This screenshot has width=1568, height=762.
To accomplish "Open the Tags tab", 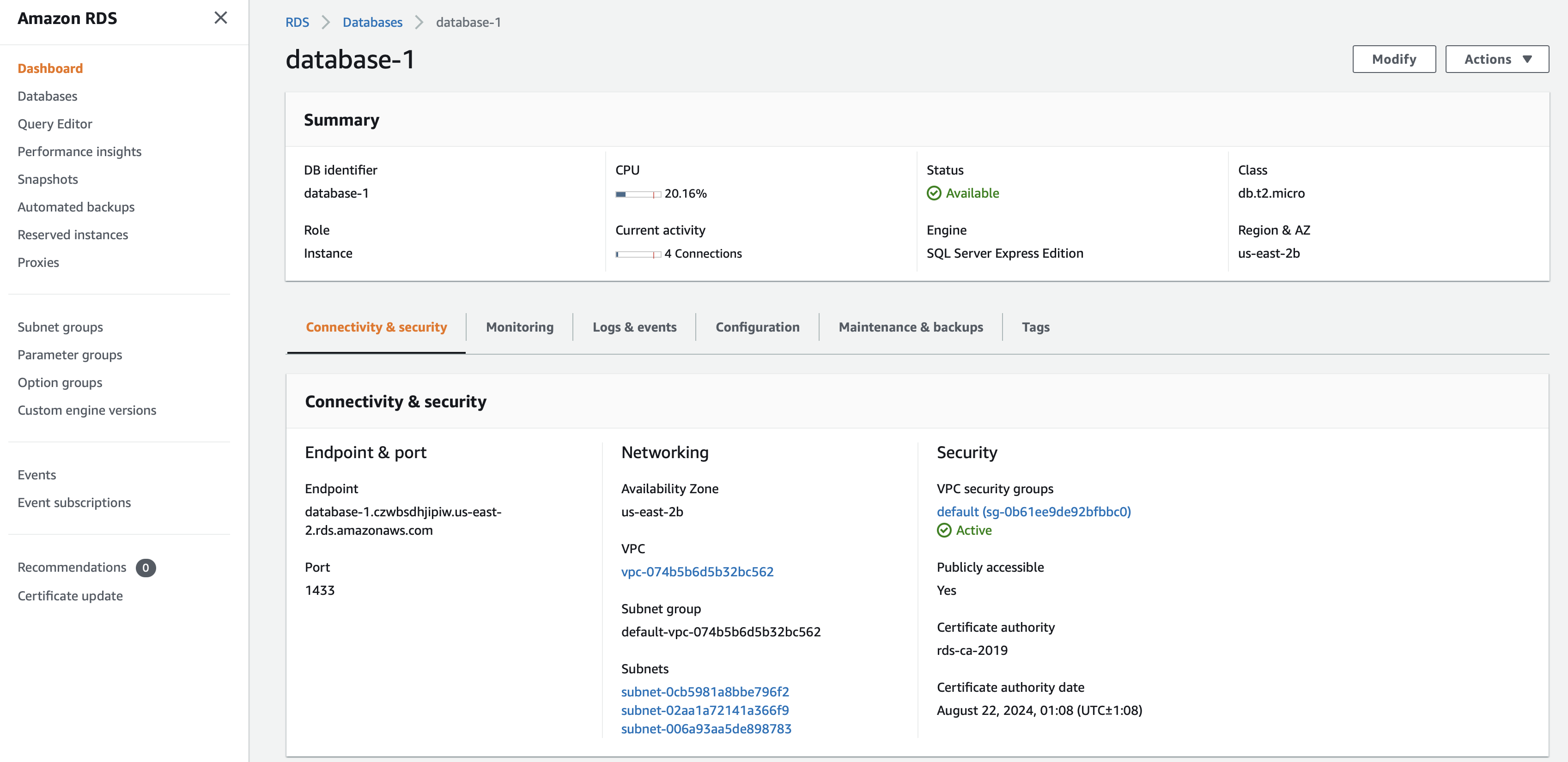I will coord(1035,327).
